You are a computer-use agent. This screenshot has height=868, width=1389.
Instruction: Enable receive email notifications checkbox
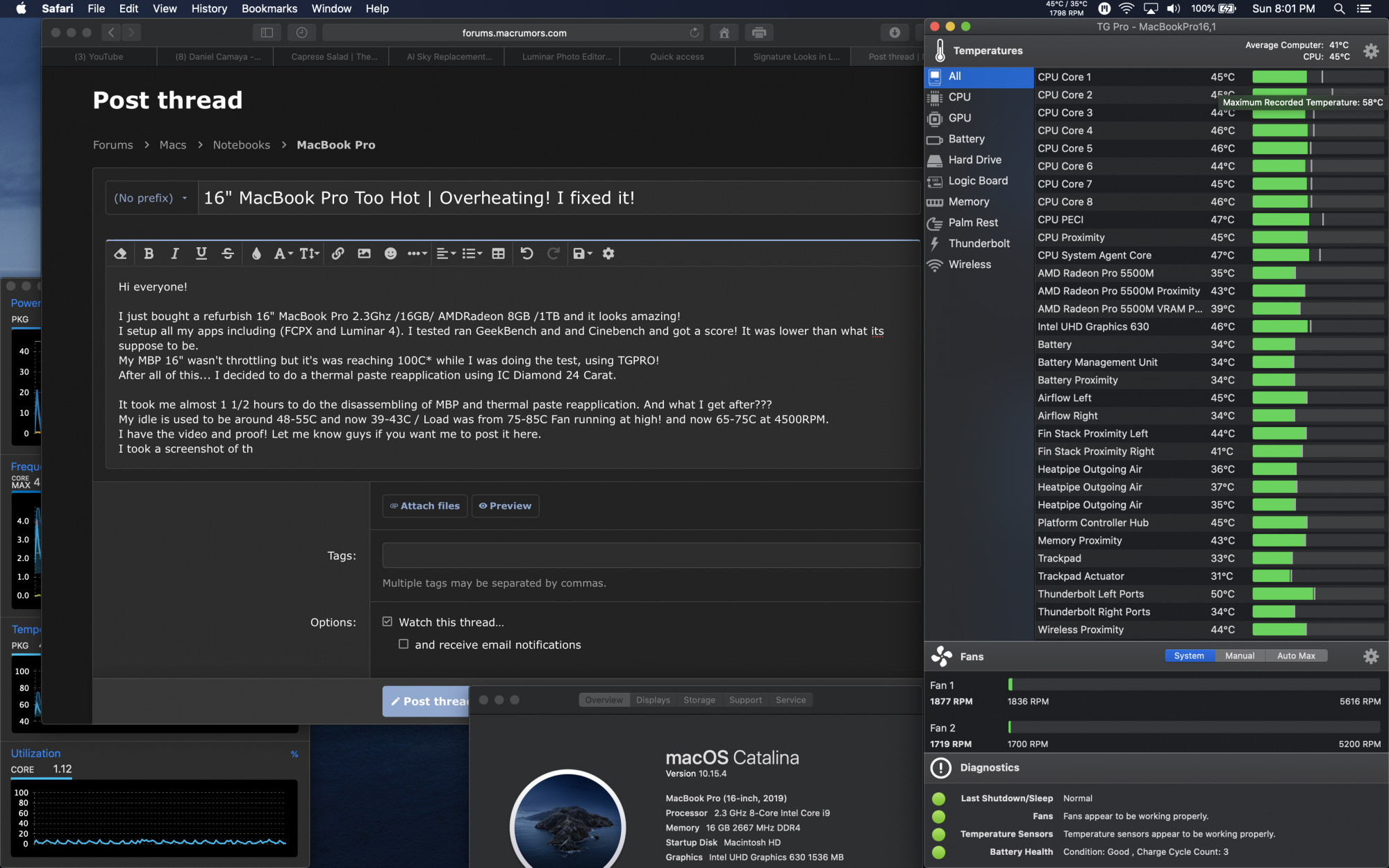[x=404, y=644]
